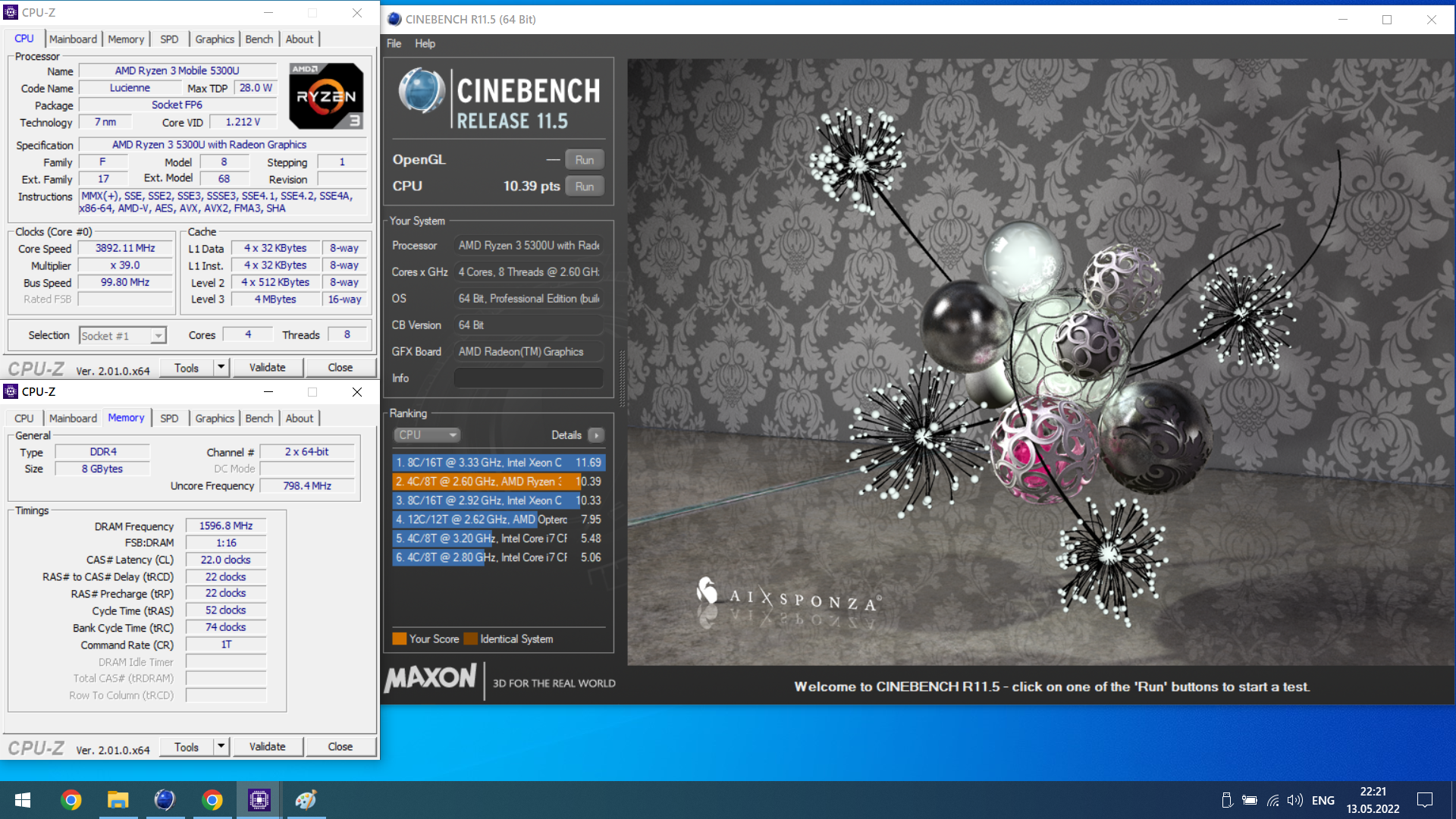Open About tab in top CPU-Z window
This screenshot has width=1456, height=819.
point(299,39)
